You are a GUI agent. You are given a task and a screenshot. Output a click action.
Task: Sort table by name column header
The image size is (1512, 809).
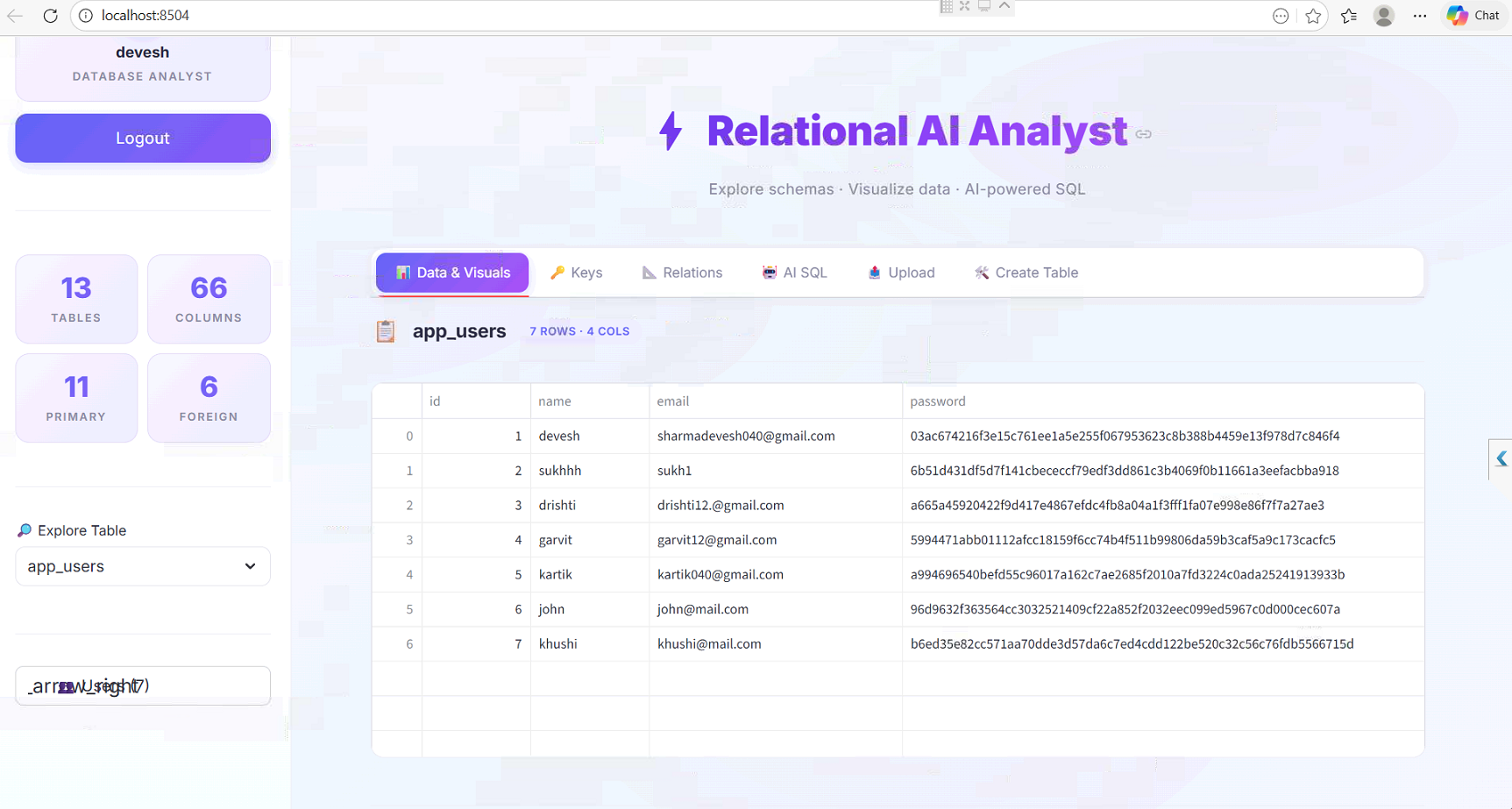tap(590, 401)
